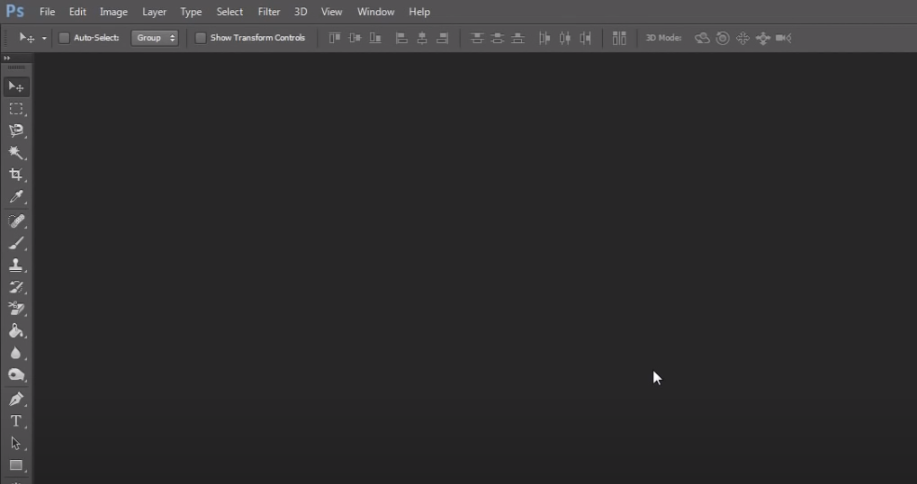This screenshot has height=484, width=917.
Task: Select the Eyedropper tool
Action: (16, 196)
